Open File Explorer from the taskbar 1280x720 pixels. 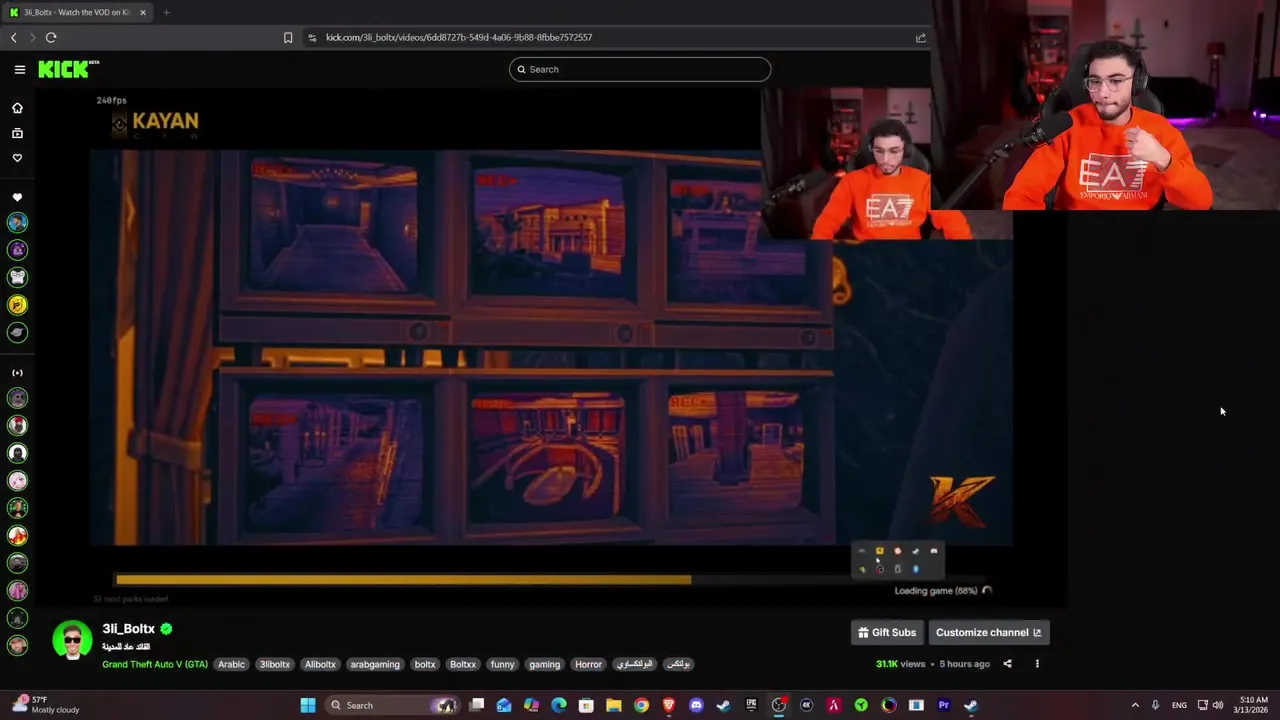pyautogui.click(x=613, y=705)
